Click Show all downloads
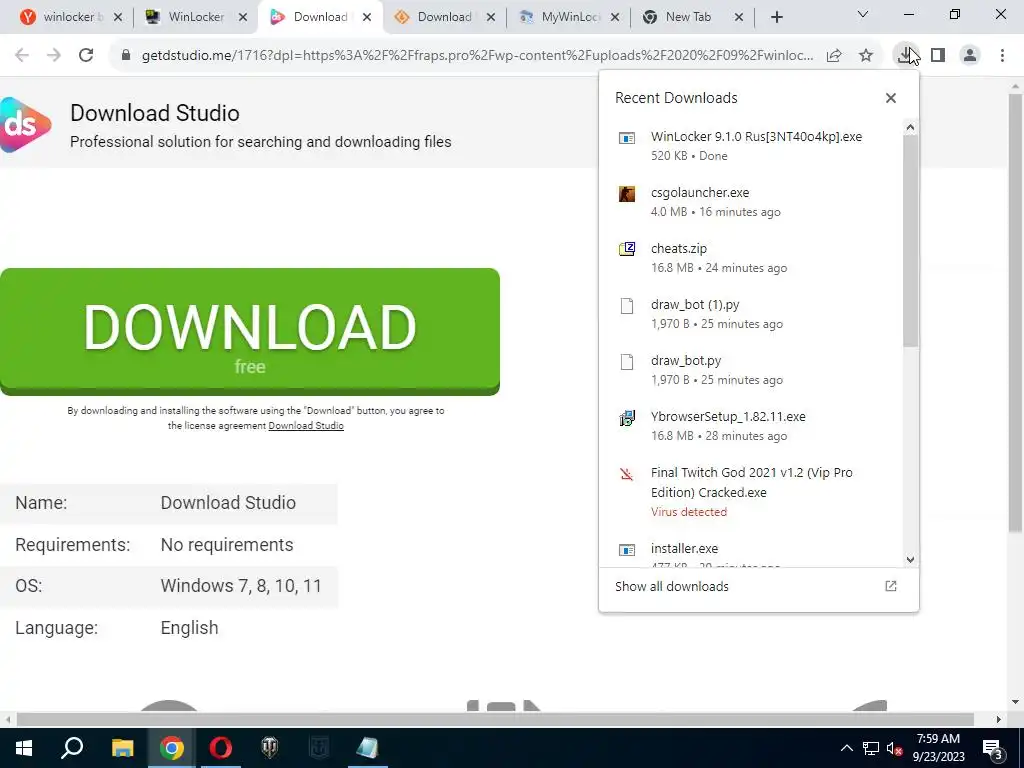1024x768 pixels. 671,586
